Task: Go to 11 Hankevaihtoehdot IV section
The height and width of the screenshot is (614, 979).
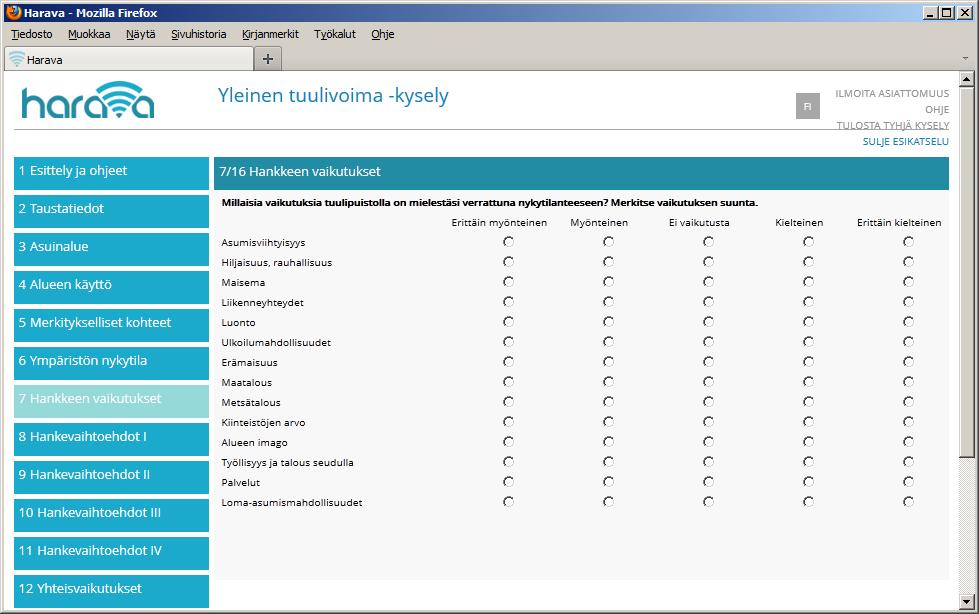Action: (x=111, y=553)
